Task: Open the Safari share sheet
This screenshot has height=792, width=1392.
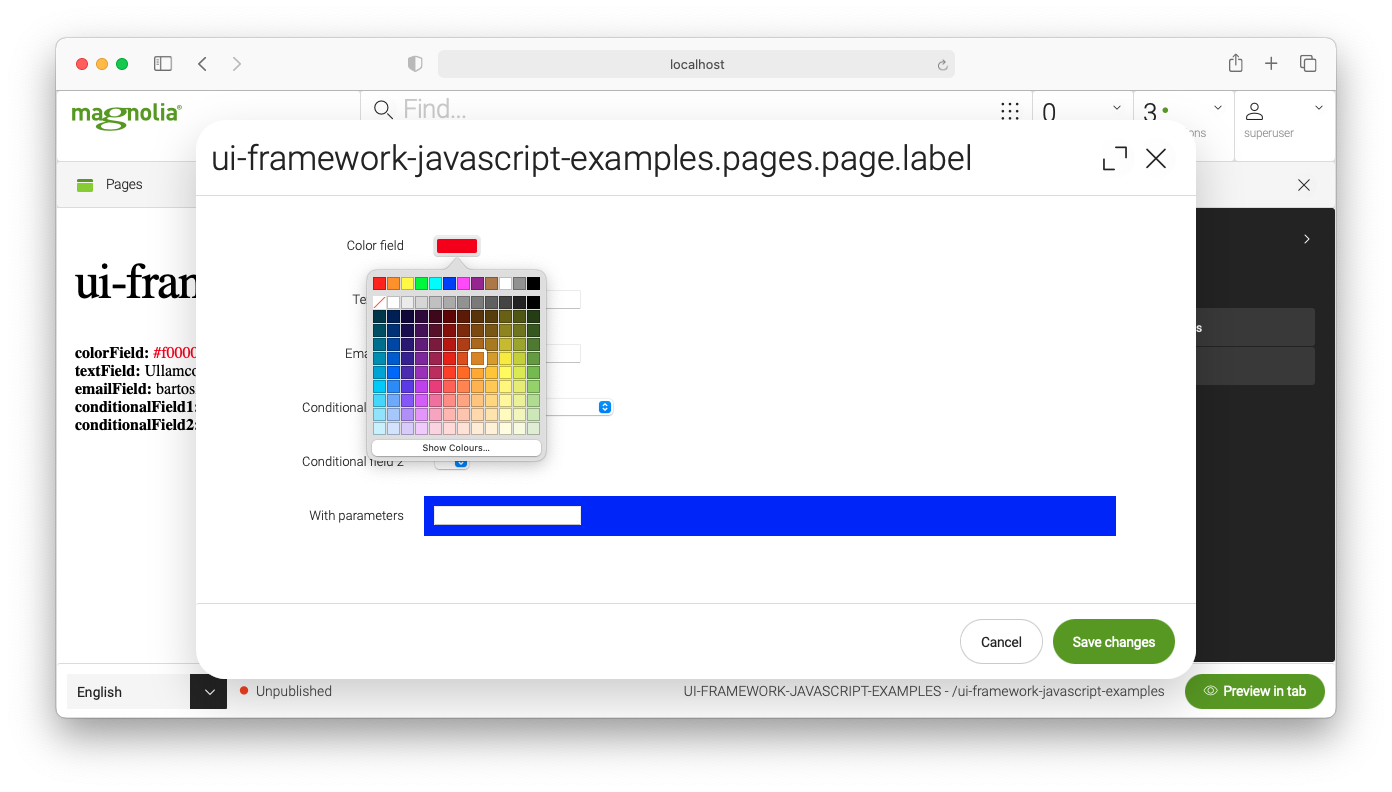Action: (1235, 62)
